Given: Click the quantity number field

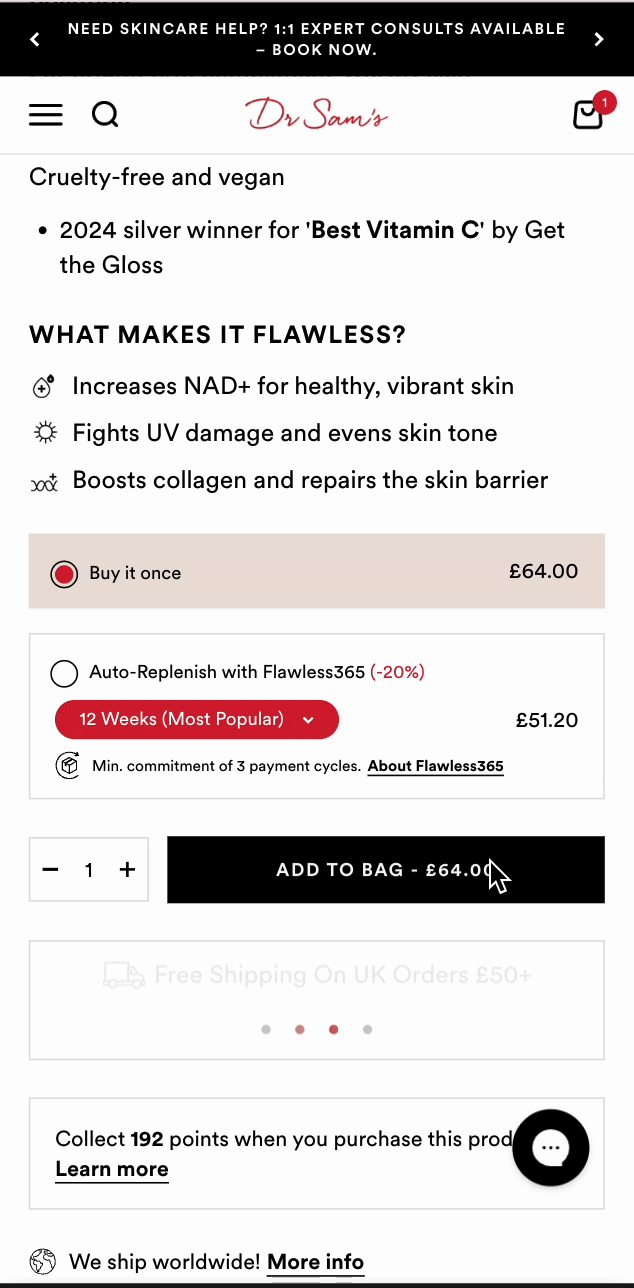Looking at the screenshot, I should click(89, 870).
